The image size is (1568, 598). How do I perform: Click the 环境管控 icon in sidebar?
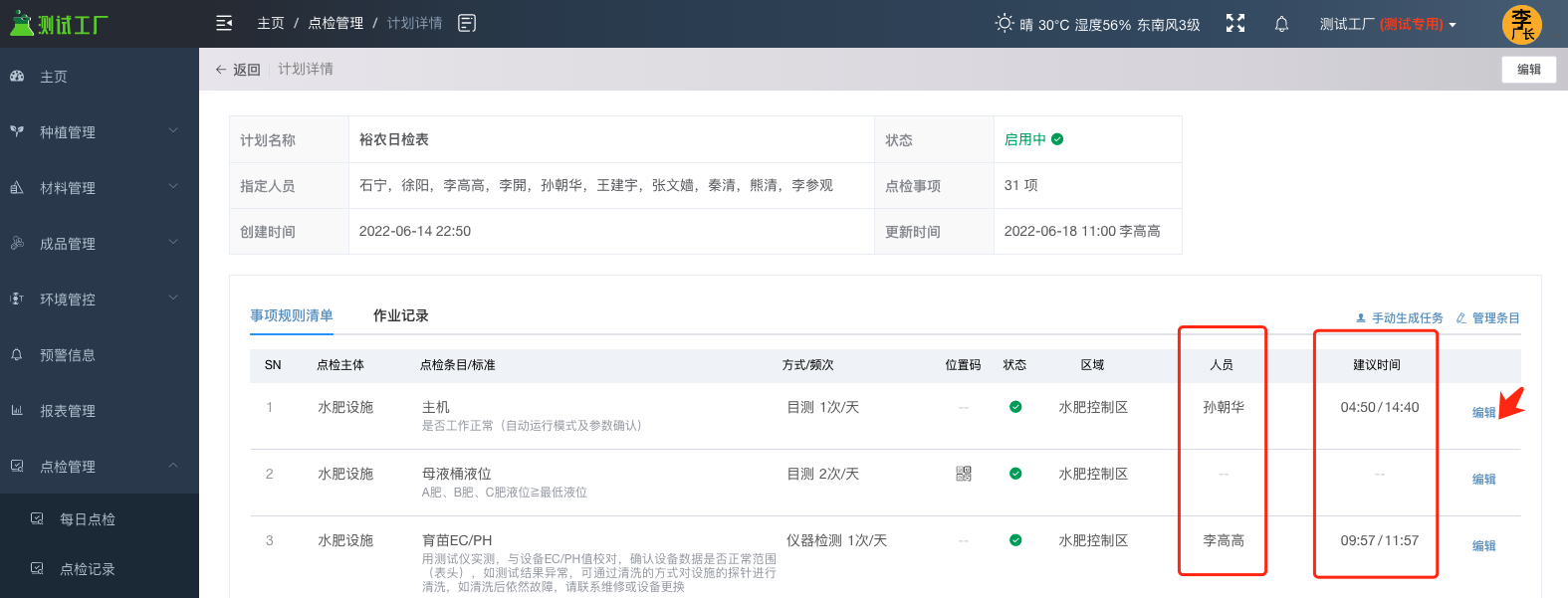tap(17, 299)
